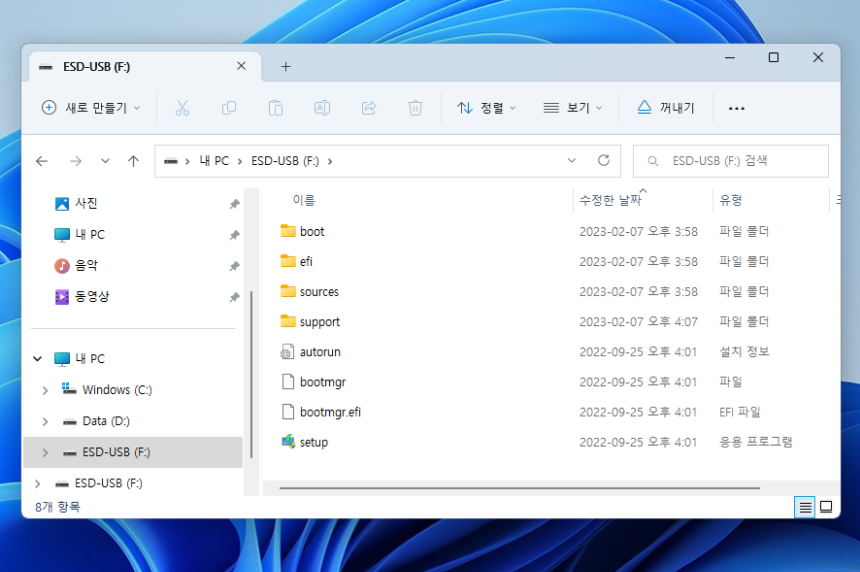
Task: Expand the bottom ESD-USB (F:) tree node
Action: coord(37,484)
